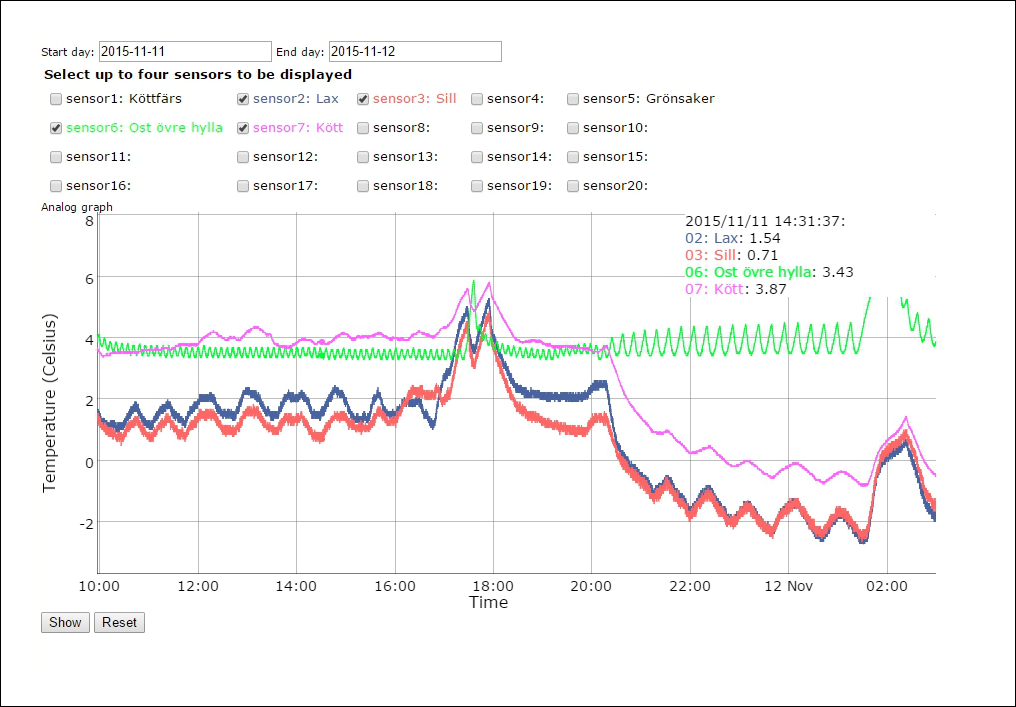Click the 'Time' x-axis title

click(489, 603)
